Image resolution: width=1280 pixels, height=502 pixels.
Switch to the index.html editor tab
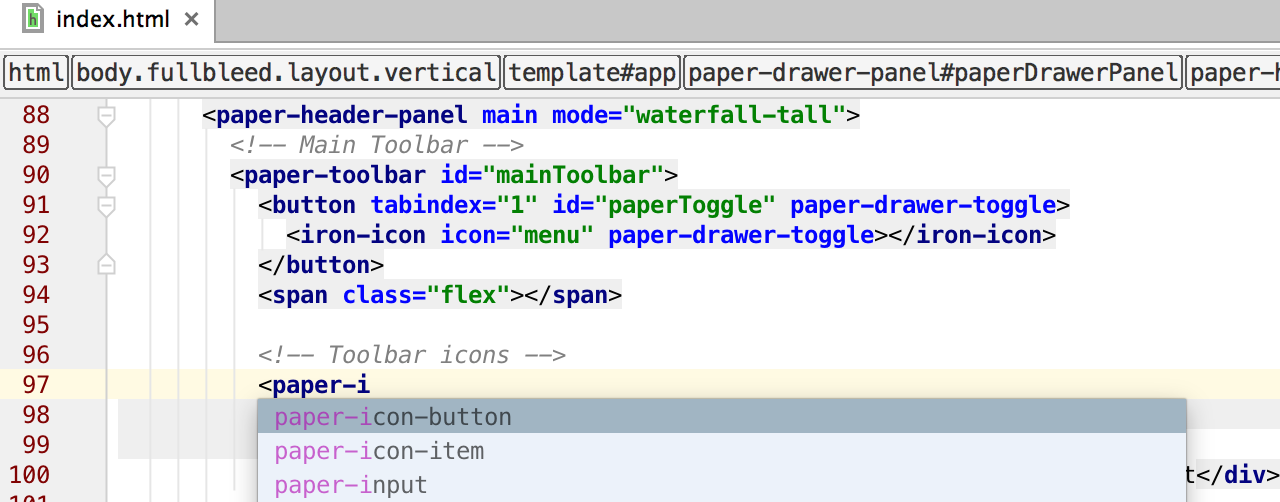(x=108, y=19)
